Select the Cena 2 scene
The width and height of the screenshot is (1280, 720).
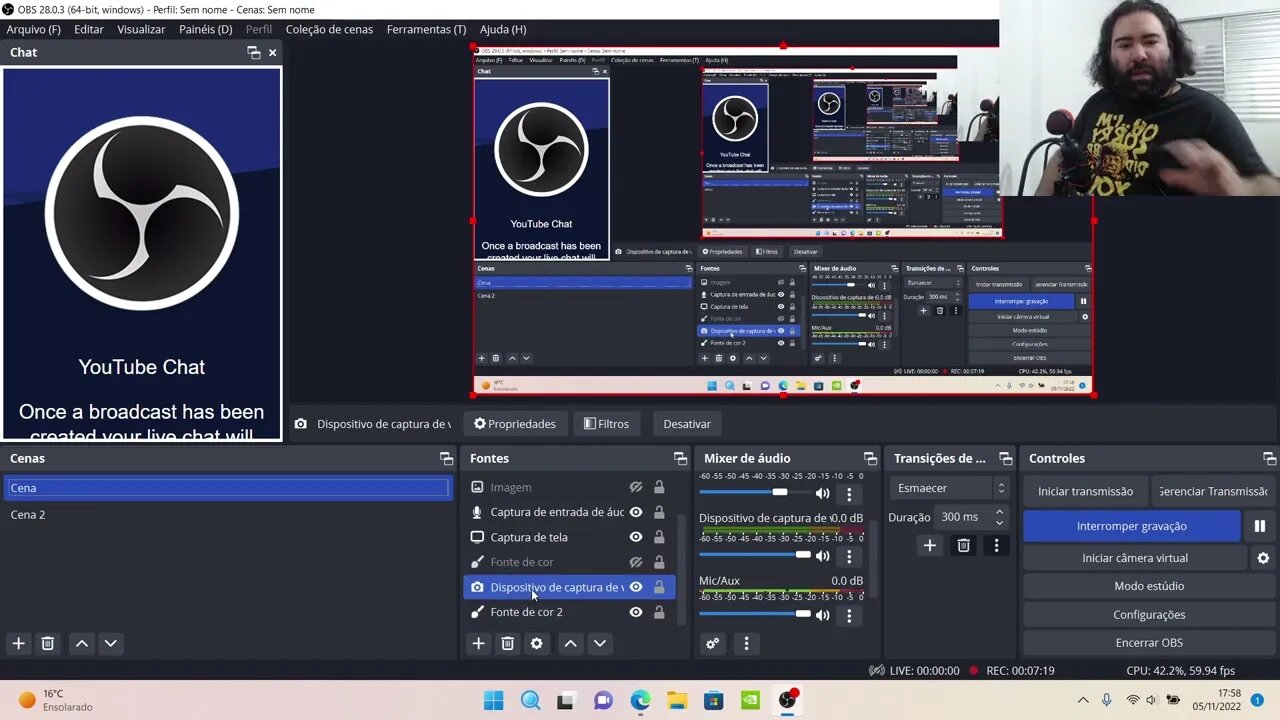[228, 514]
